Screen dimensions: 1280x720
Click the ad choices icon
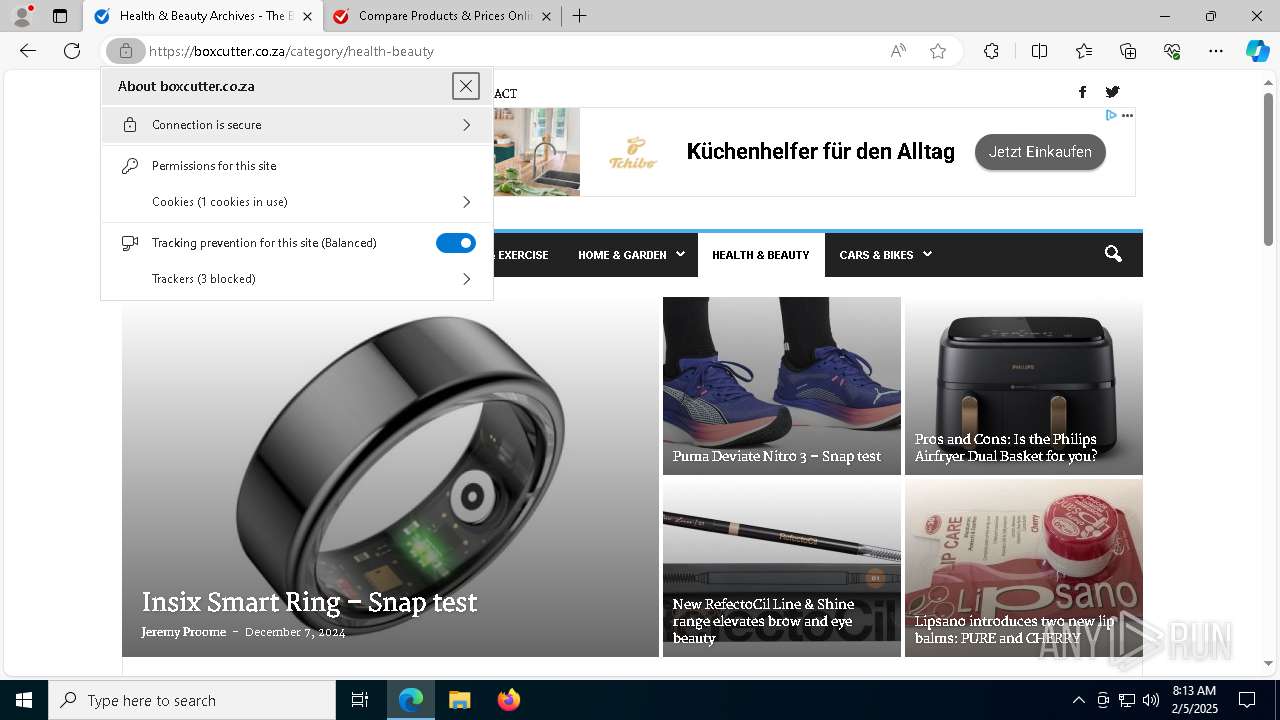pos(1110,115)
